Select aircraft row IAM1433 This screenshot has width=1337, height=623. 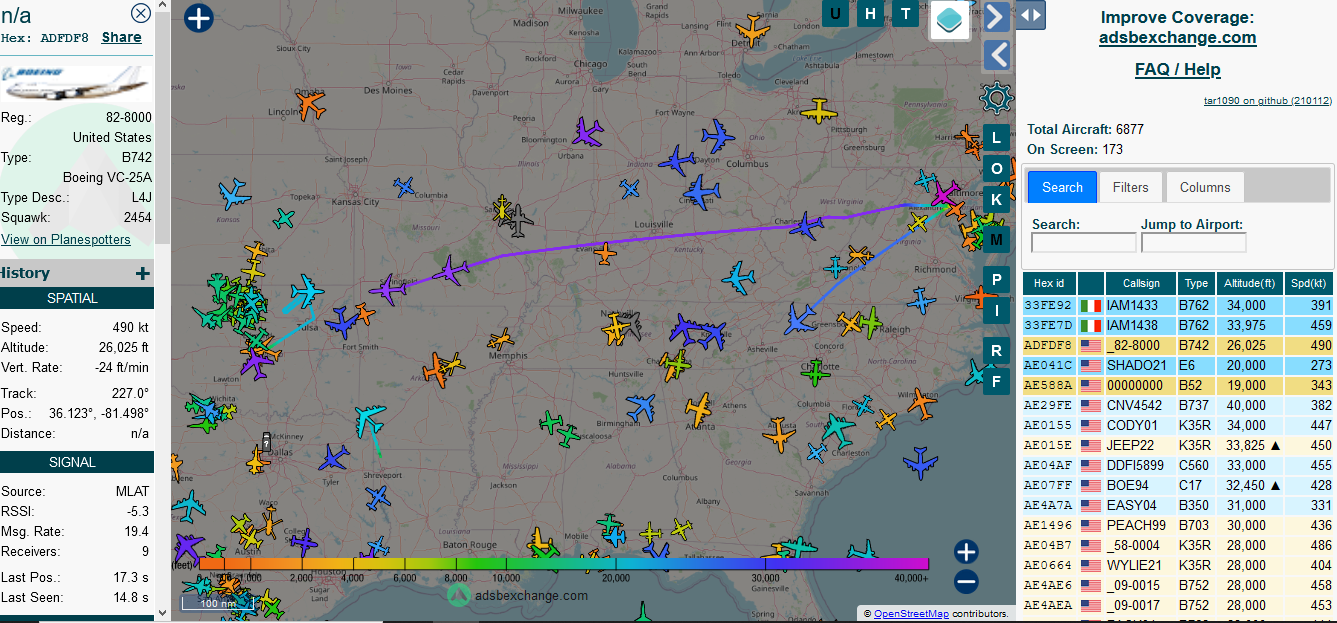[x=1179, y=306]
